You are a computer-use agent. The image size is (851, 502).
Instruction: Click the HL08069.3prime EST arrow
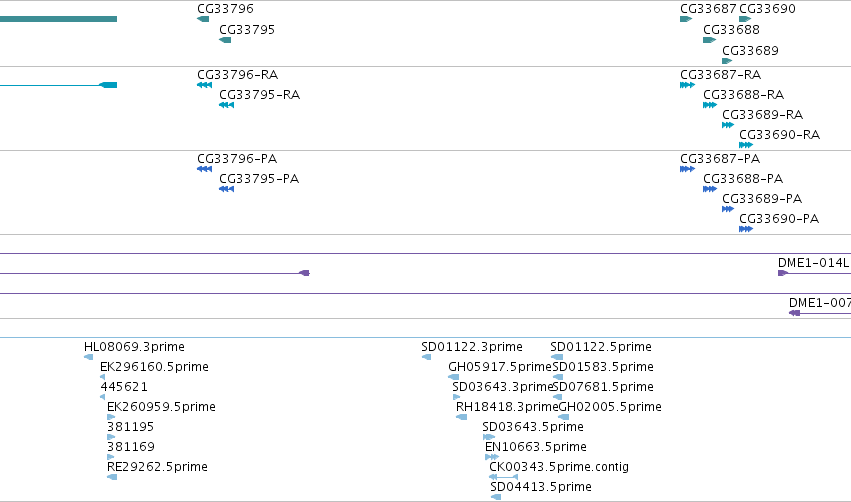pos(88,357)
